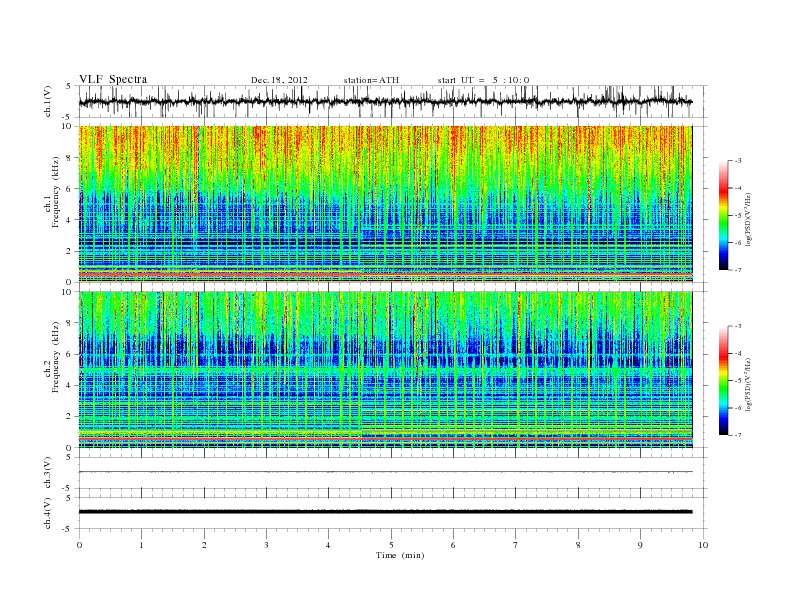Select the "Dec. 18, 2012" date text
The image size is (792, 612).
click(x=279, y=80)
